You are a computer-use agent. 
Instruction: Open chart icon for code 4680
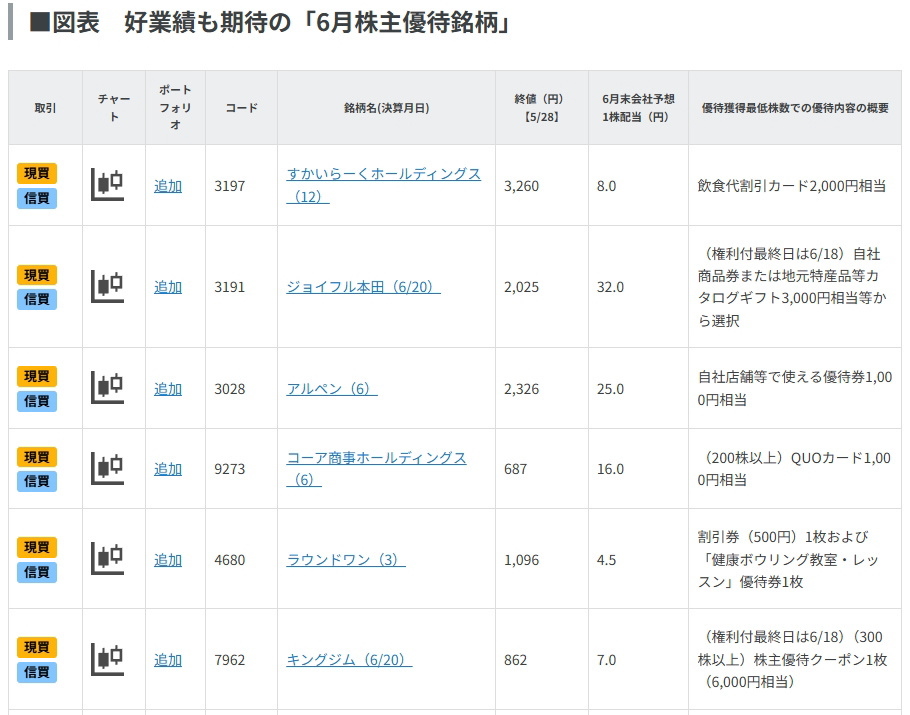pos(108,559)
